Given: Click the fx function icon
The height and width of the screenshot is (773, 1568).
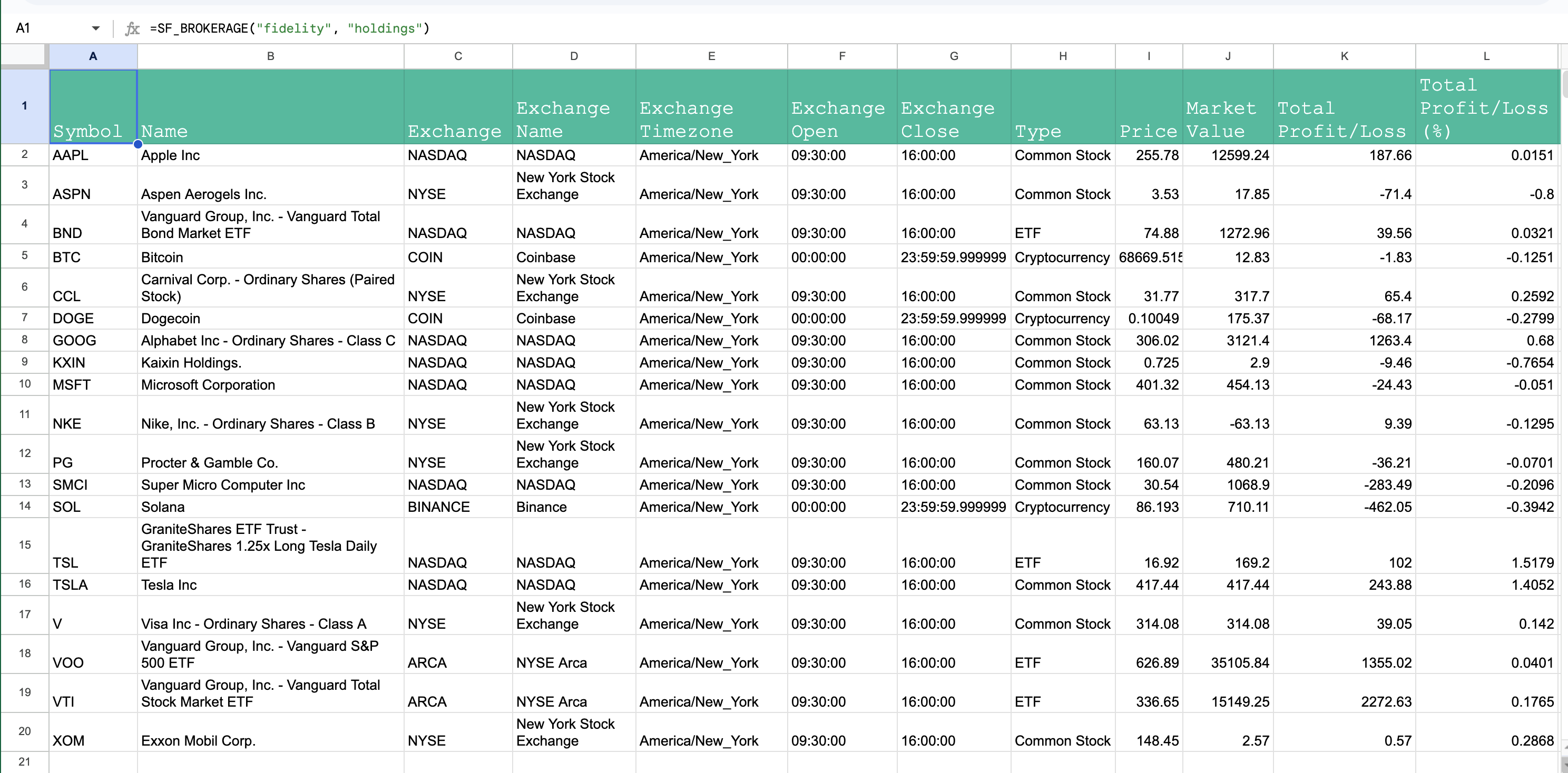Looking at the screenshot, I should (132, 28).
